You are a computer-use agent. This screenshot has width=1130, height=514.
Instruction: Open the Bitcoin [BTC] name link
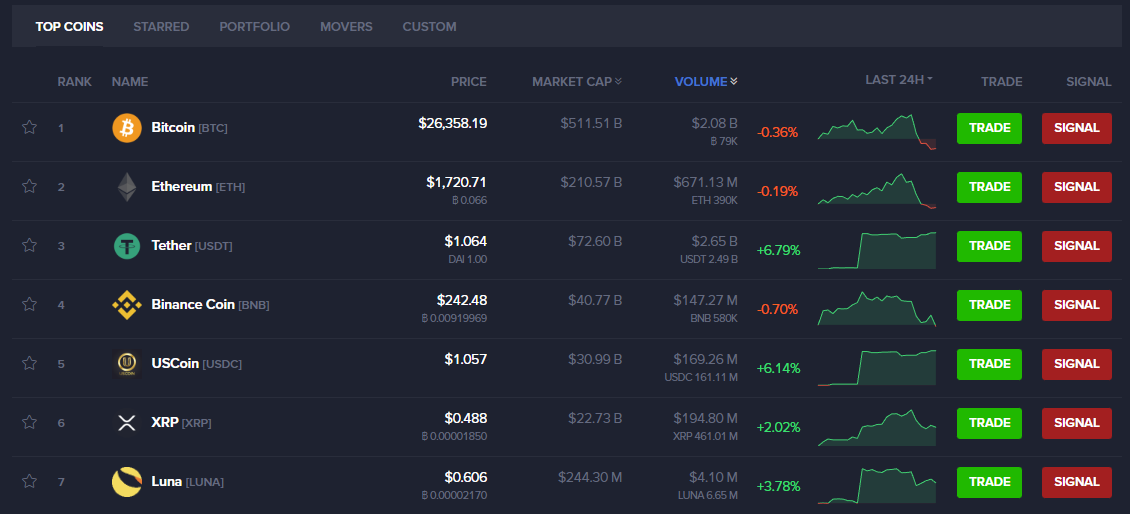pyautogui.click(x=190, y=128)
